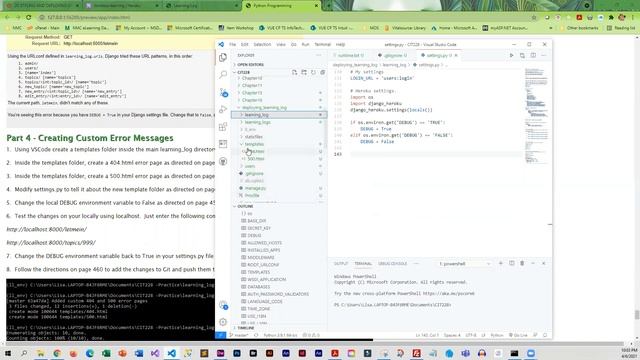The image size is (640, 360).
Task: Click the UTF-8 encoding in status bar
Action: pyautogui.click(x=471, y=335)
